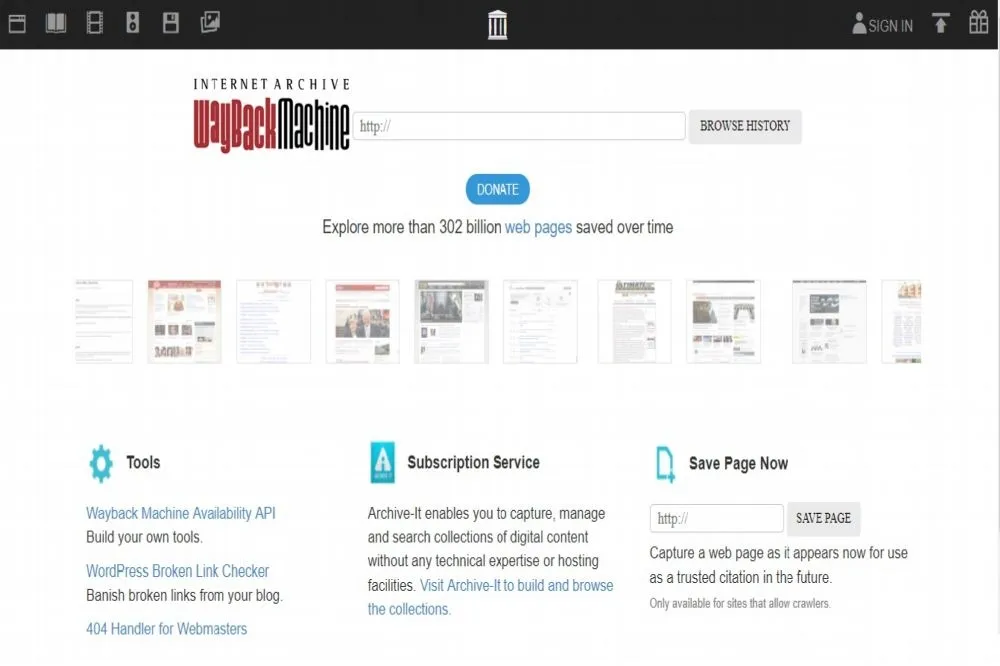Open the Software (floppy disk) icon
1000x666 pixels.
171,23
